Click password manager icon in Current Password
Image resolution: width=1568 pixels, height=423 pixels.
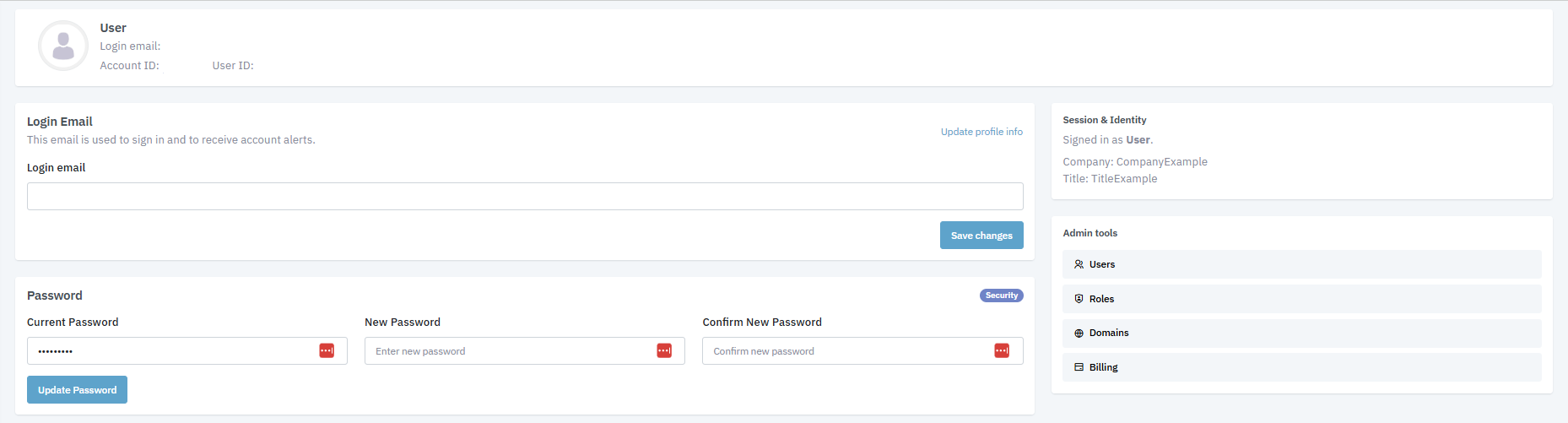327,350
